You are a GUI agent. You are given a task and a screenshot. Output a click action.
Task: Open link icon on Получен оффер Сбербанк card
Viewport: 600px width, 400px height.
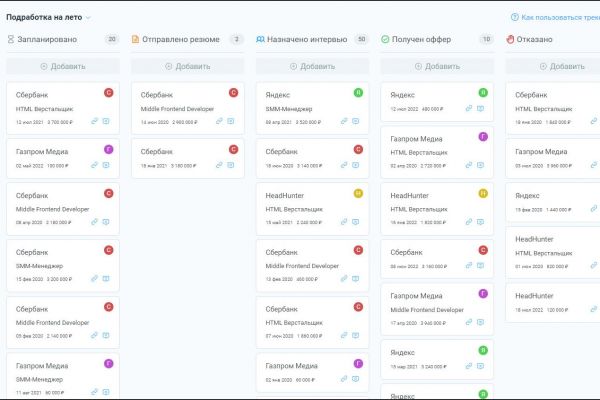(x=468, y=266)
